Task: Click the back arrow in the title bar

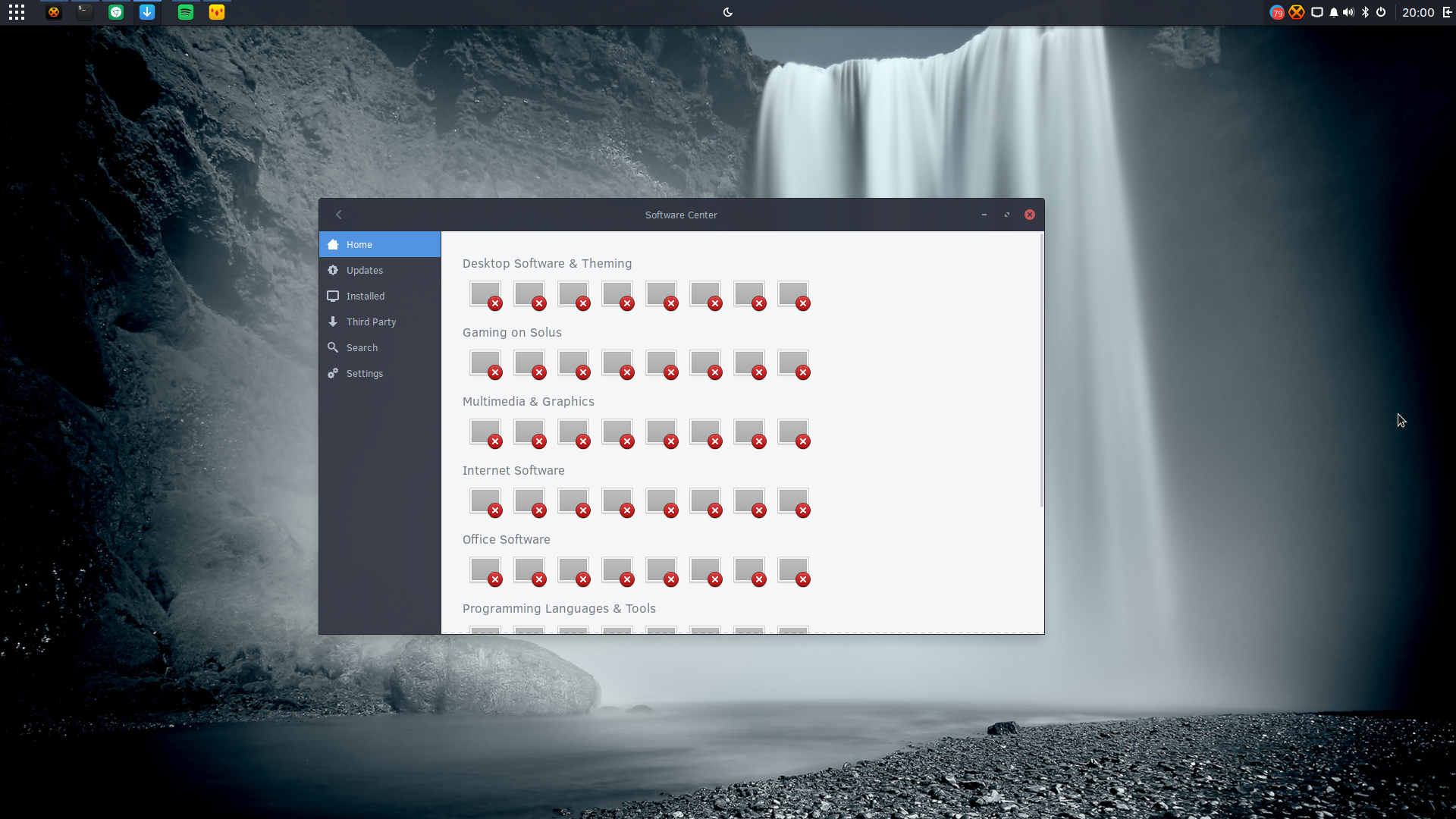Action: tap(339, 215)
